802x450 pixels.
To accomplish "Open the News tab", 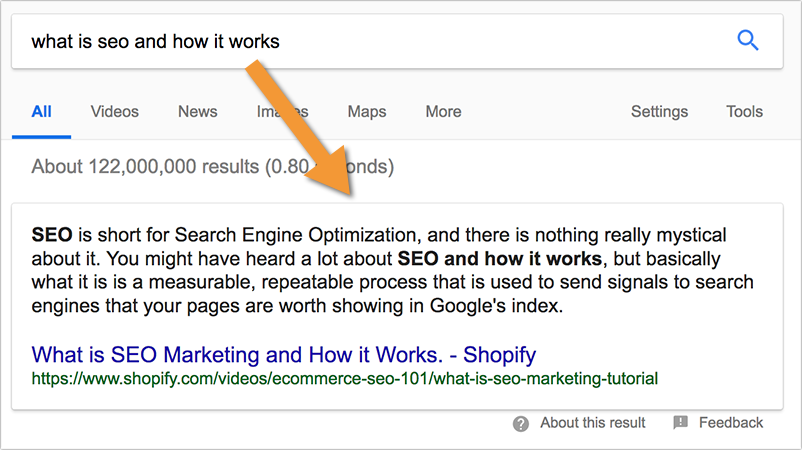I will click(198, 111).
